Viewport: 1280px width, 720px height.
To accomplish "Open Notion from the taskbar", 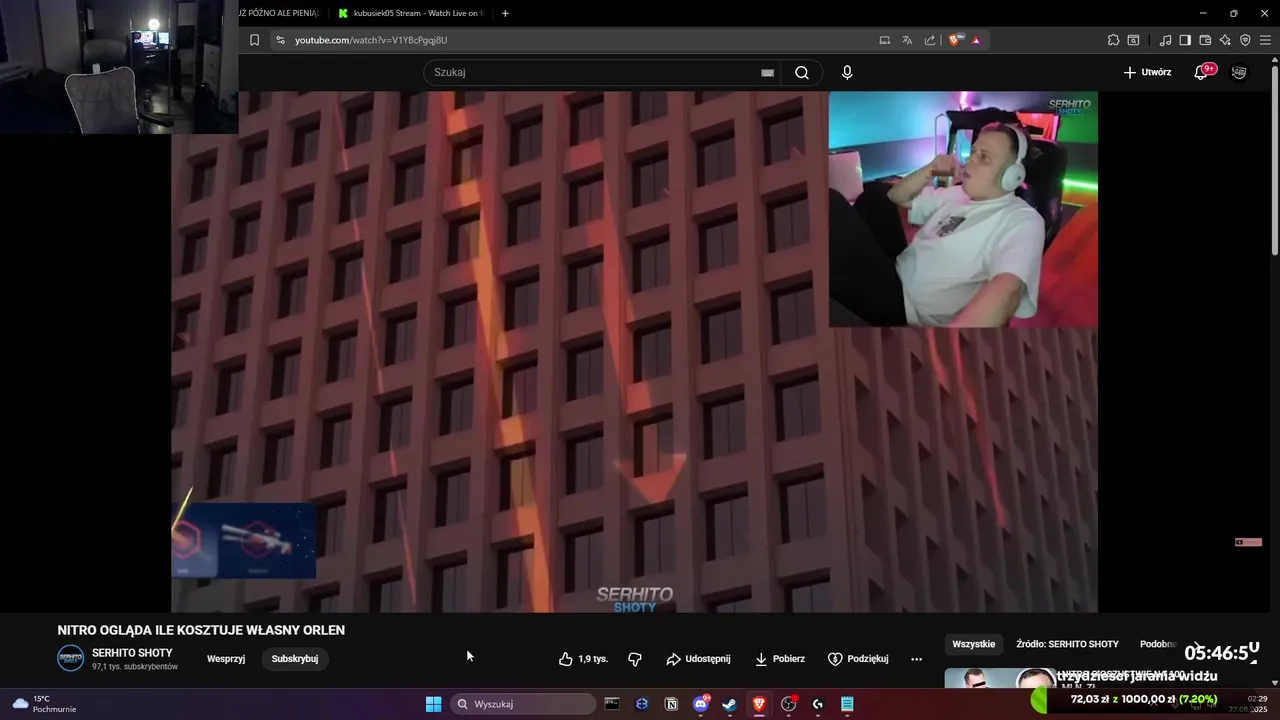I will [671, 704].
